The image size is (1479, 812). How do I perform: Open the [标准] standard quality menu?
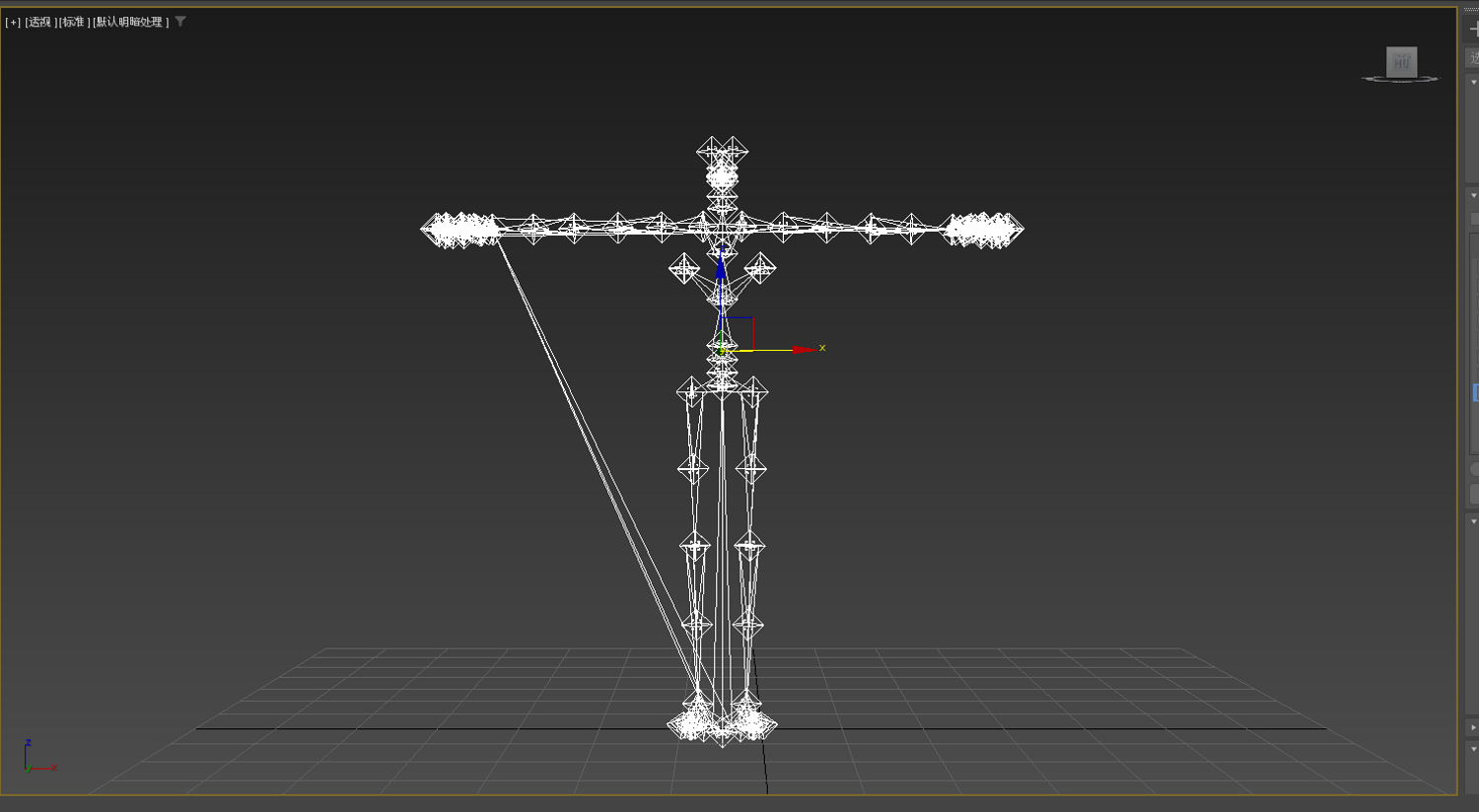pos(75,22)
